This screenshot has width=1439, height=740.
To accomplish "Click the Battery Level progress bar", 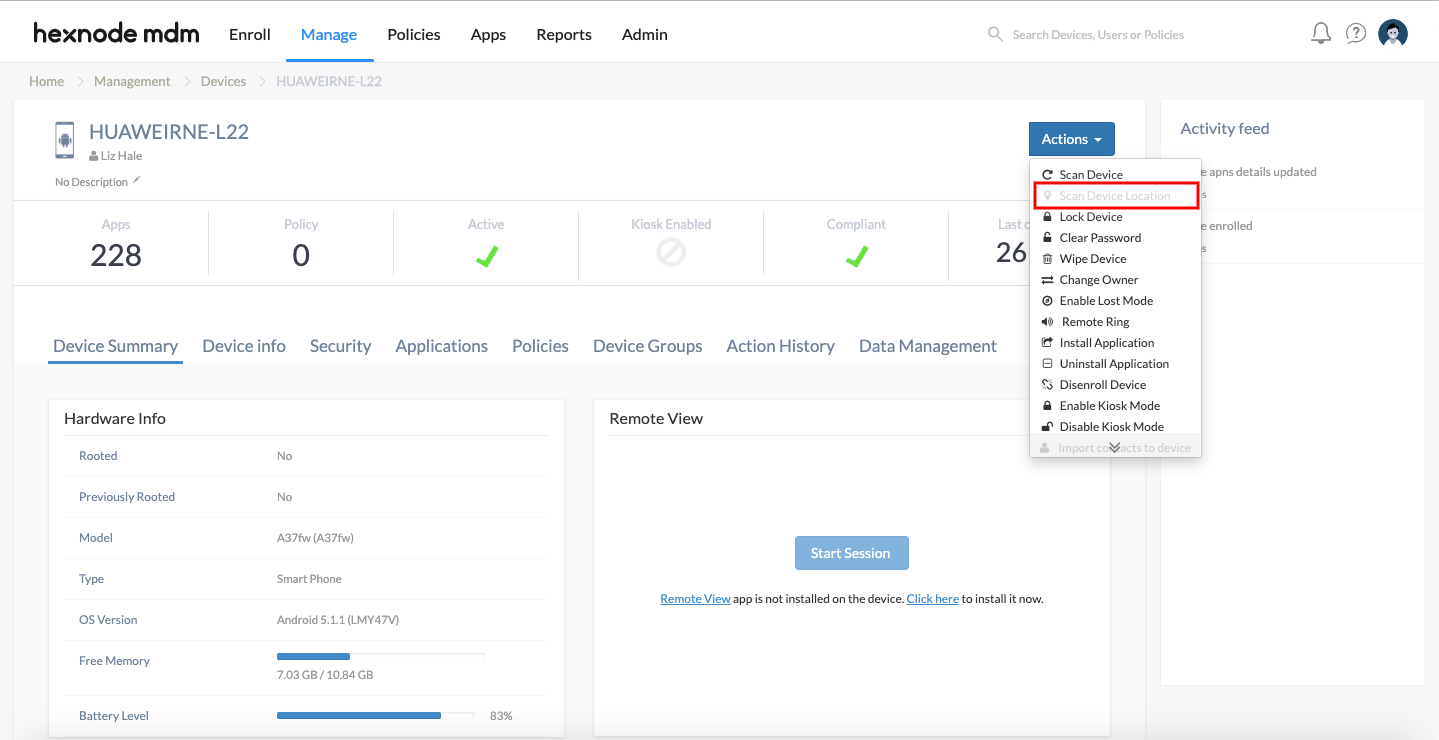I will pyautogui.click(x=376, y=715).
